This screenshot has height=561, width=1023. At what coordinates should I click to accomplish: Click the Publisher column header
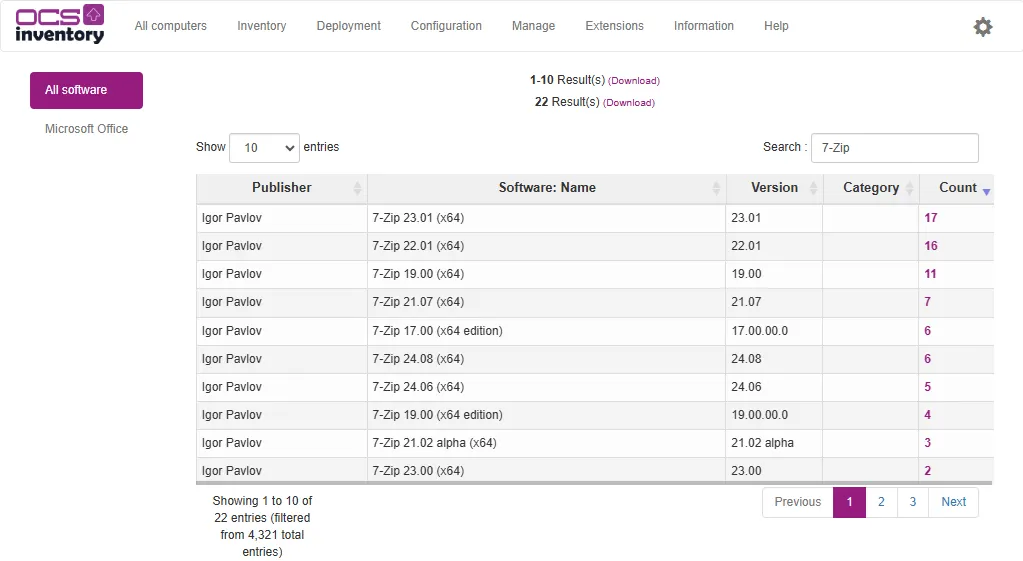point(282,188)
